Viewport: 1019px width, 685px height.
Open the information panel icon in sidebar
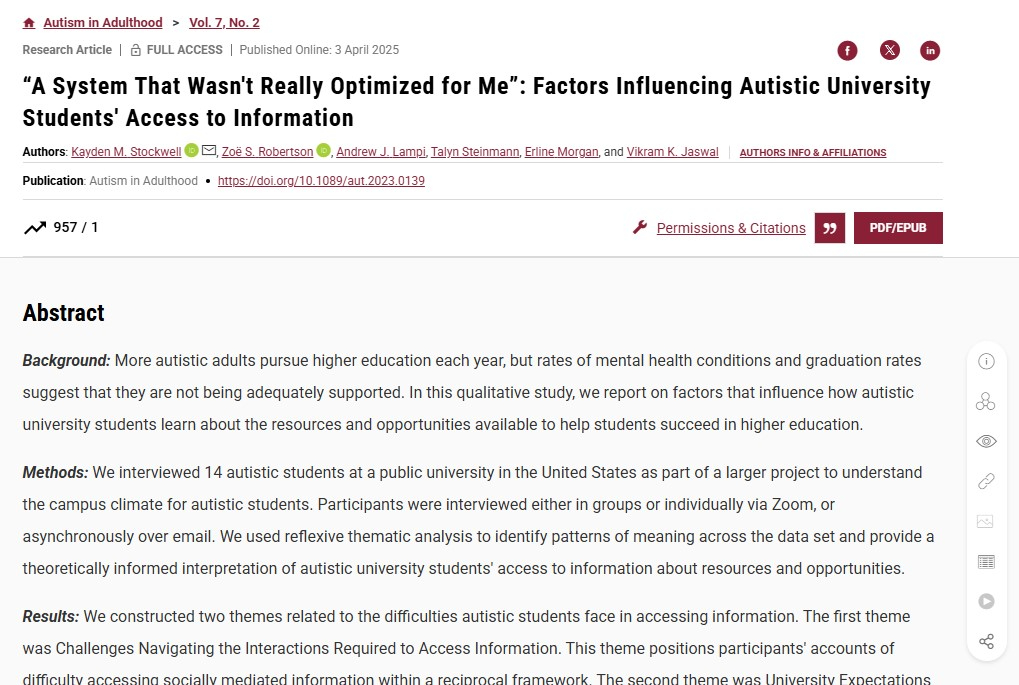(x=986, y=362)
